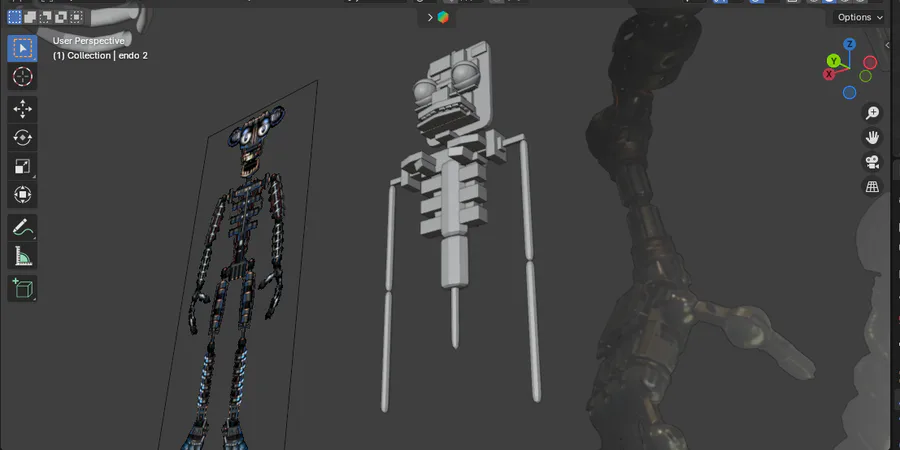Click the hollow green negative Y circle

[x=866, y=76]
